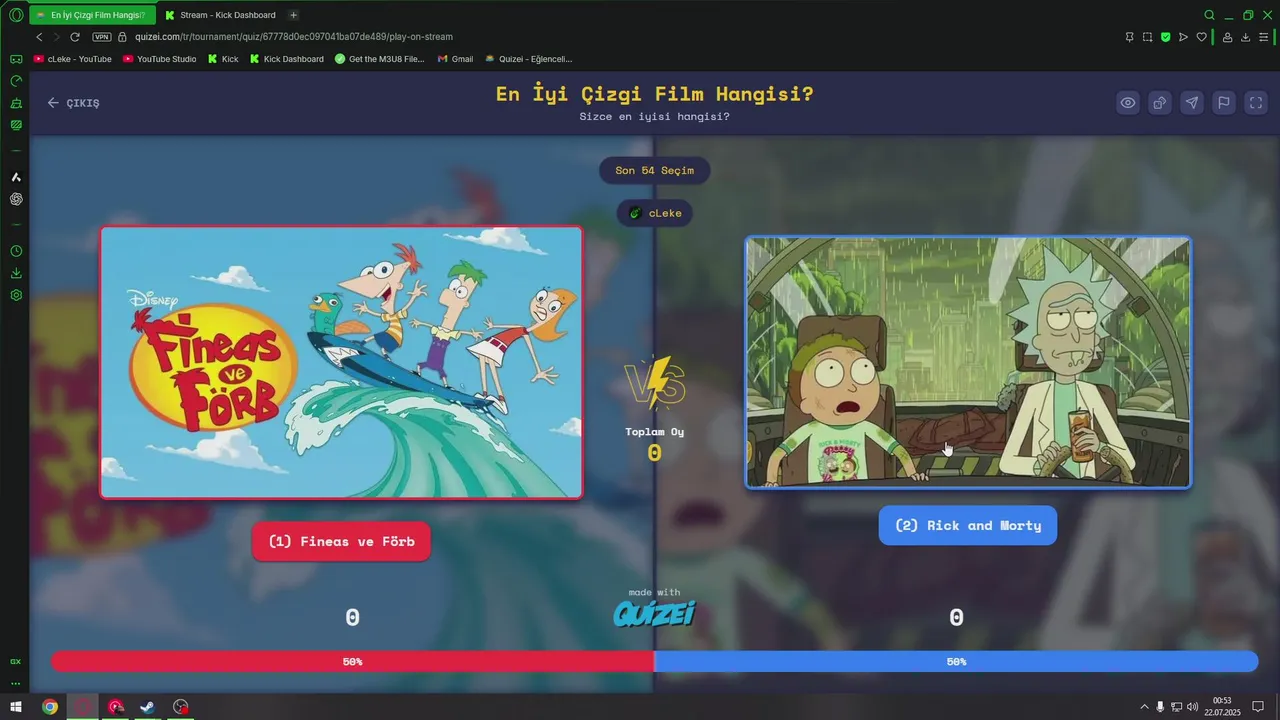Click the send-to-flow arrow icon in the address bar
1280x720 pixels.
[1183, 37]
